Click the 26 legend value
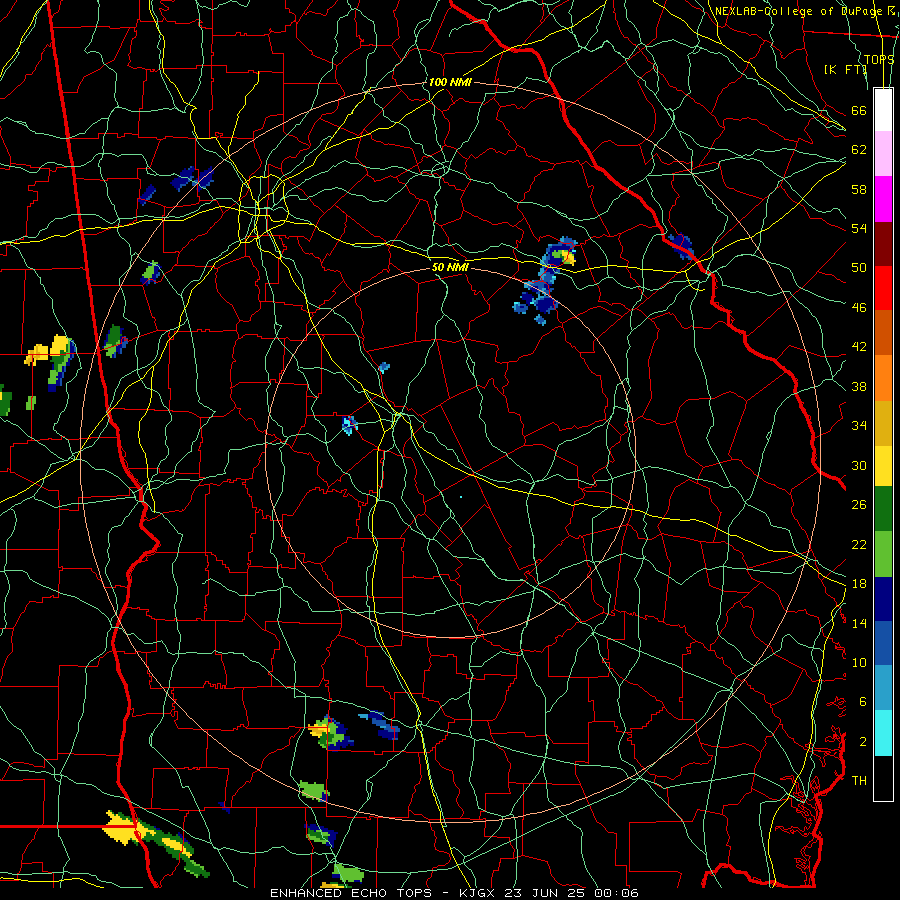The image size is (900, 900). pyautogui.click(x=859, y=505)
